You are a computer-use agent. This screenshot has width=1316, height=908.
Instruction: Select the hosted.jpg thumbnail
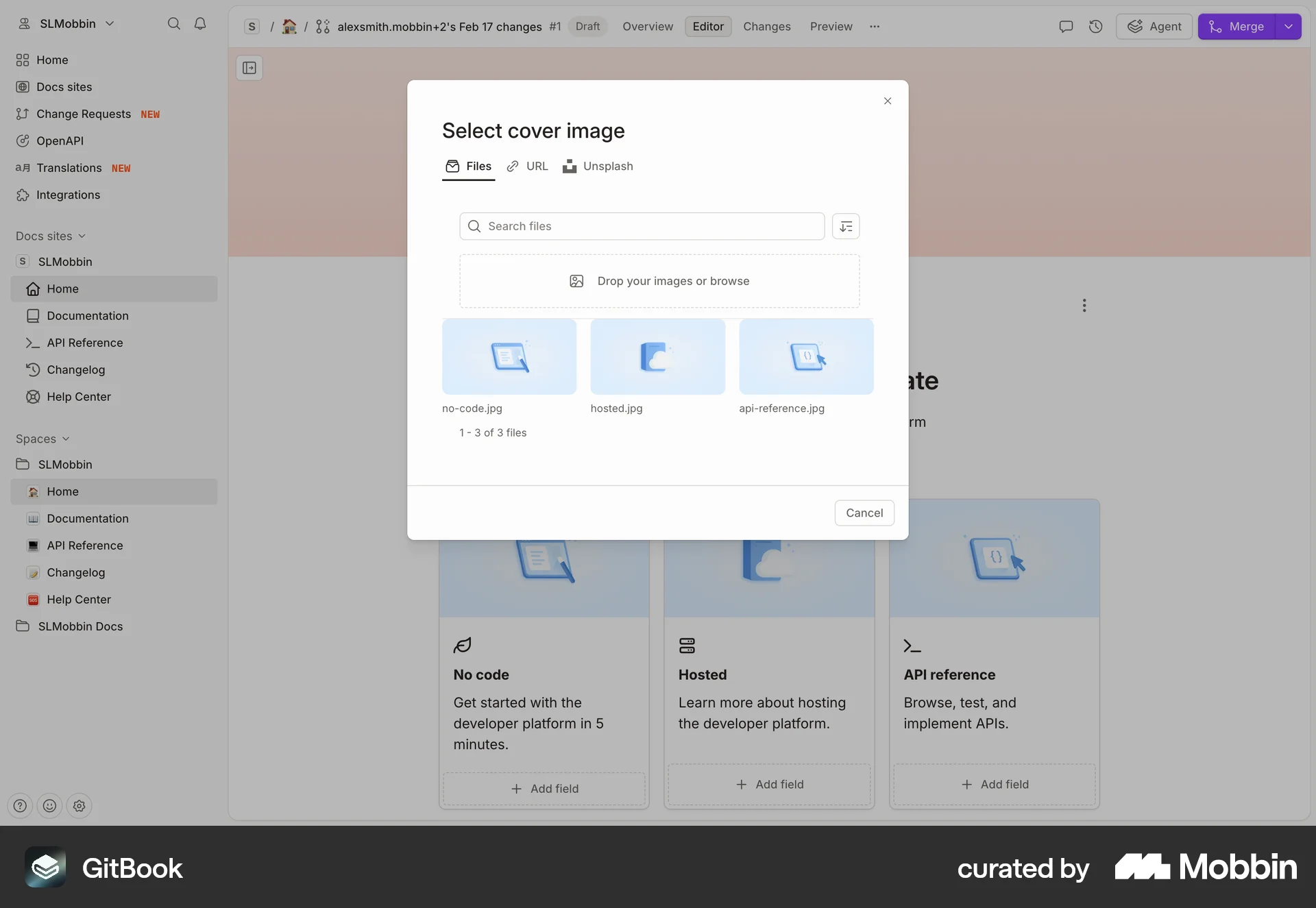click(657, 356)
